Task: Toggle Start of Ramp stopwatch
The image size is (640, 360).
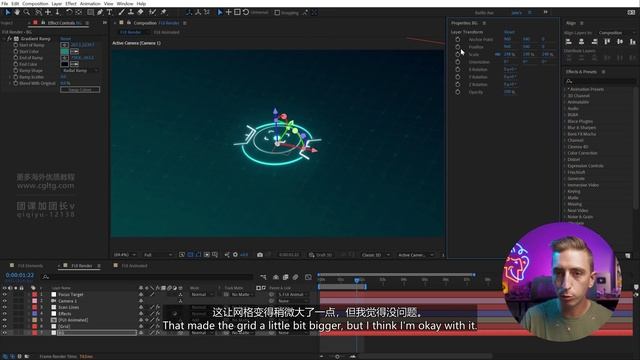Action: (16, 45)
